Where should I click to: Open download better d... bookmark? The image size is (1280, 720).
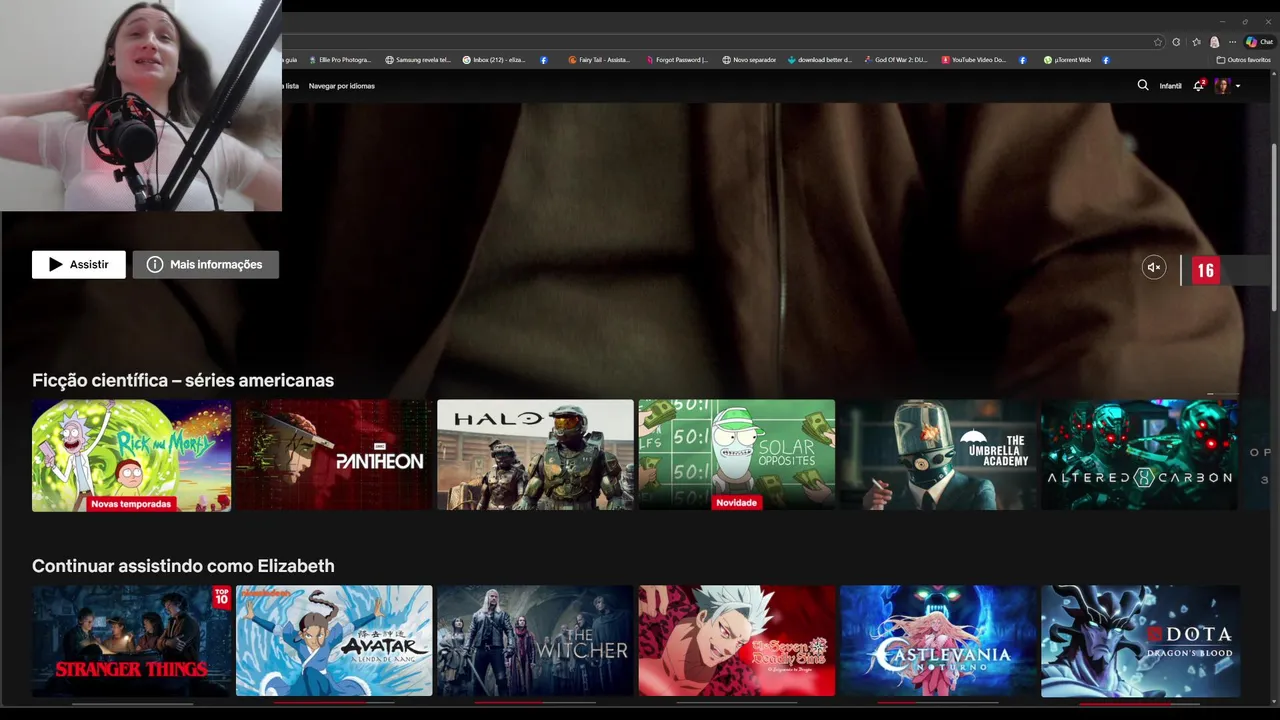point(820,60)
